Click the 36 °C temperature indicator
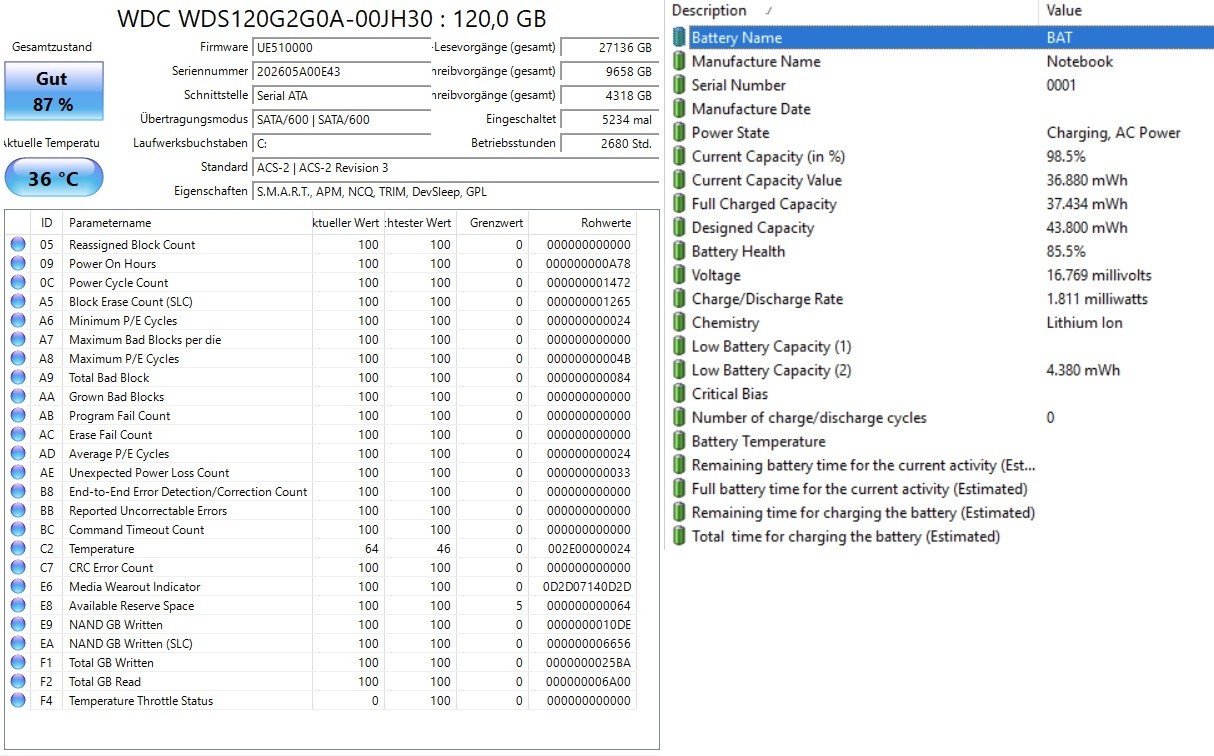Image resolution: width=1214 pixels, height=756 pixels. point(53,179)
